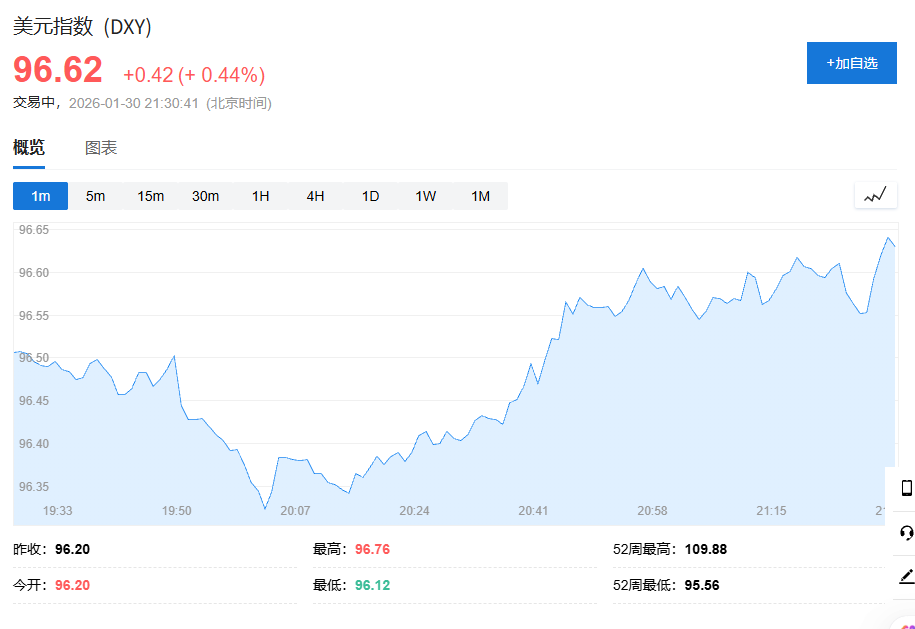The width and height of the screenshot is (915, 629).
Task: Click the 20:41 time label on the chart
Action: coord(533,511)
